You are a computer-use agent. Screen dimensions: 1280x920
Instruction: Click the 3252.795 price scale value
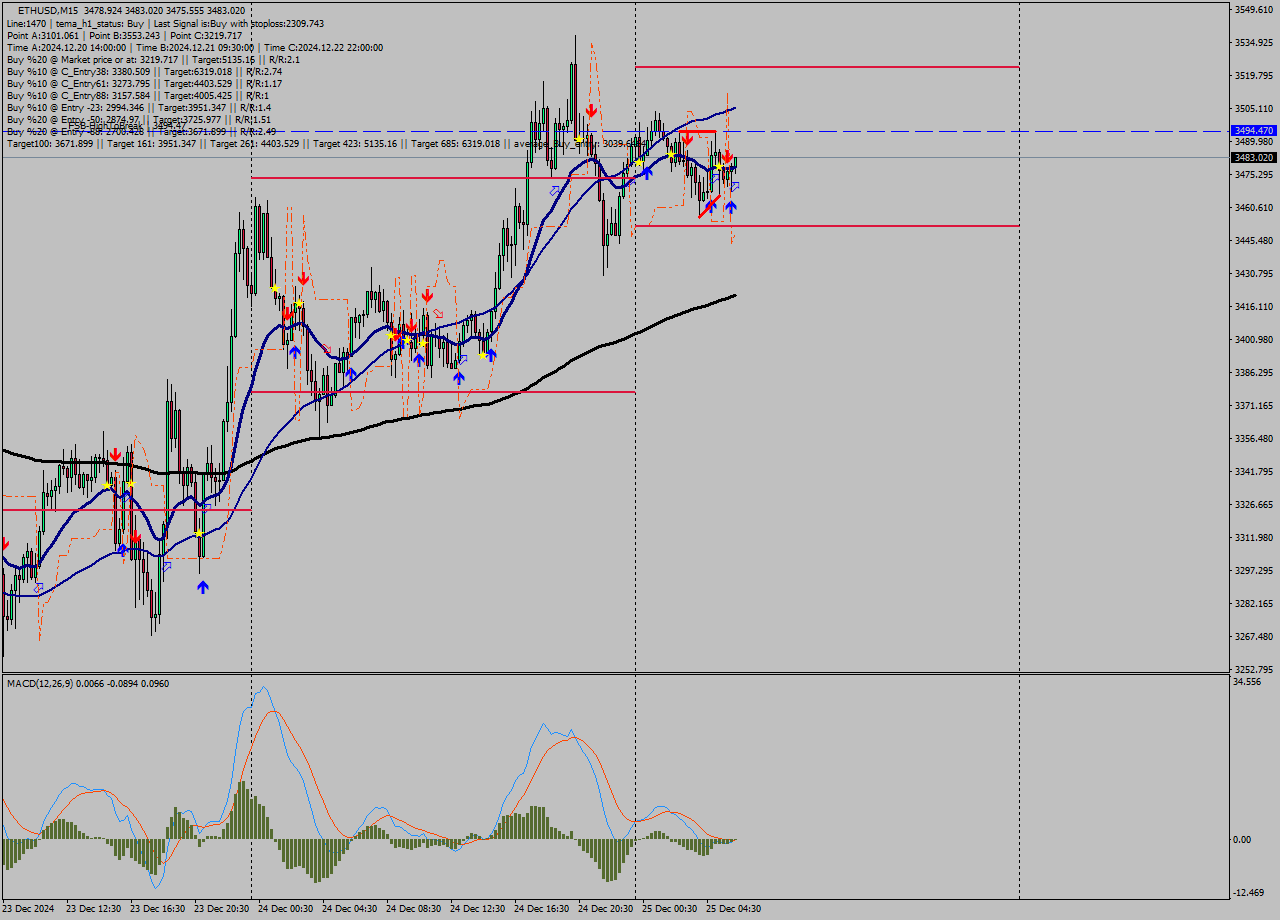pos(1254,669)
